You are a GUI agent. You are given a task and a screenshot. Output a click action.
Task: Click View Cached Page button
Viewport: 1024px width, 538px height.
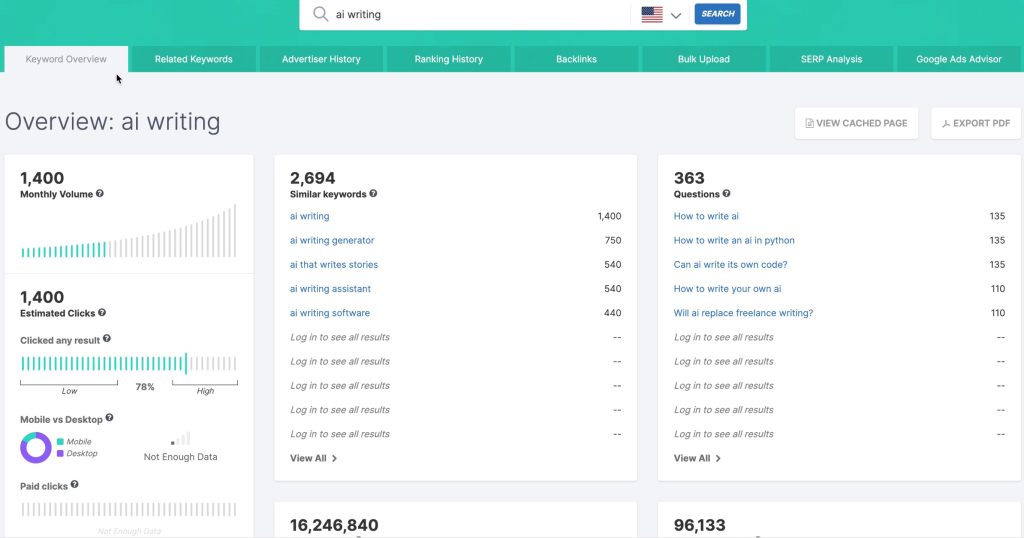point(856,123)
